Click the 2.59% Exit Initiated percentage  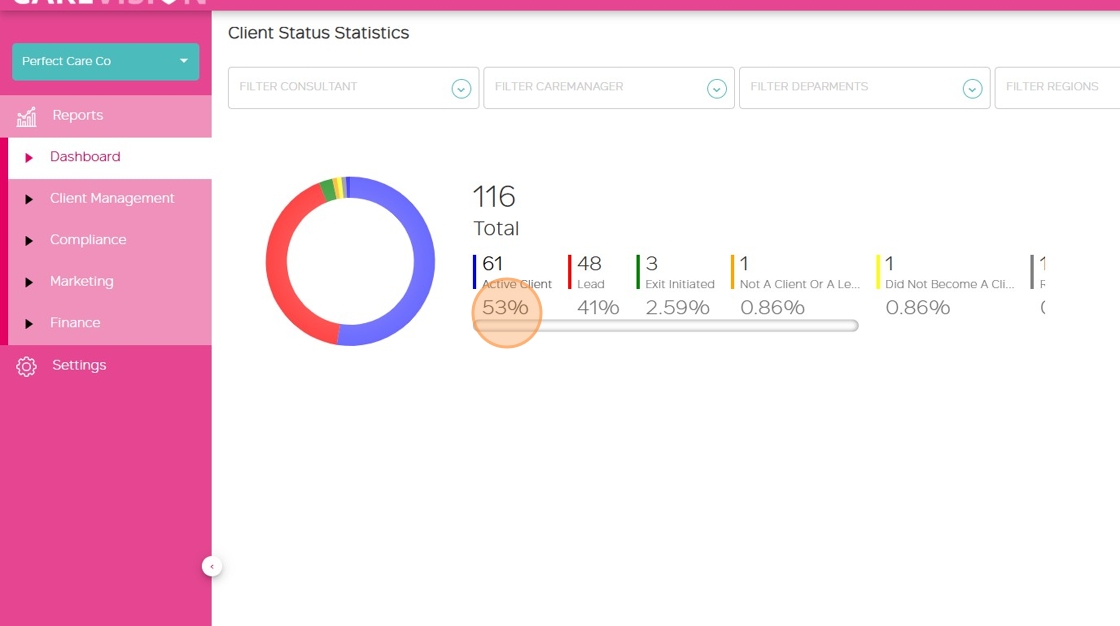coord(677,307)
